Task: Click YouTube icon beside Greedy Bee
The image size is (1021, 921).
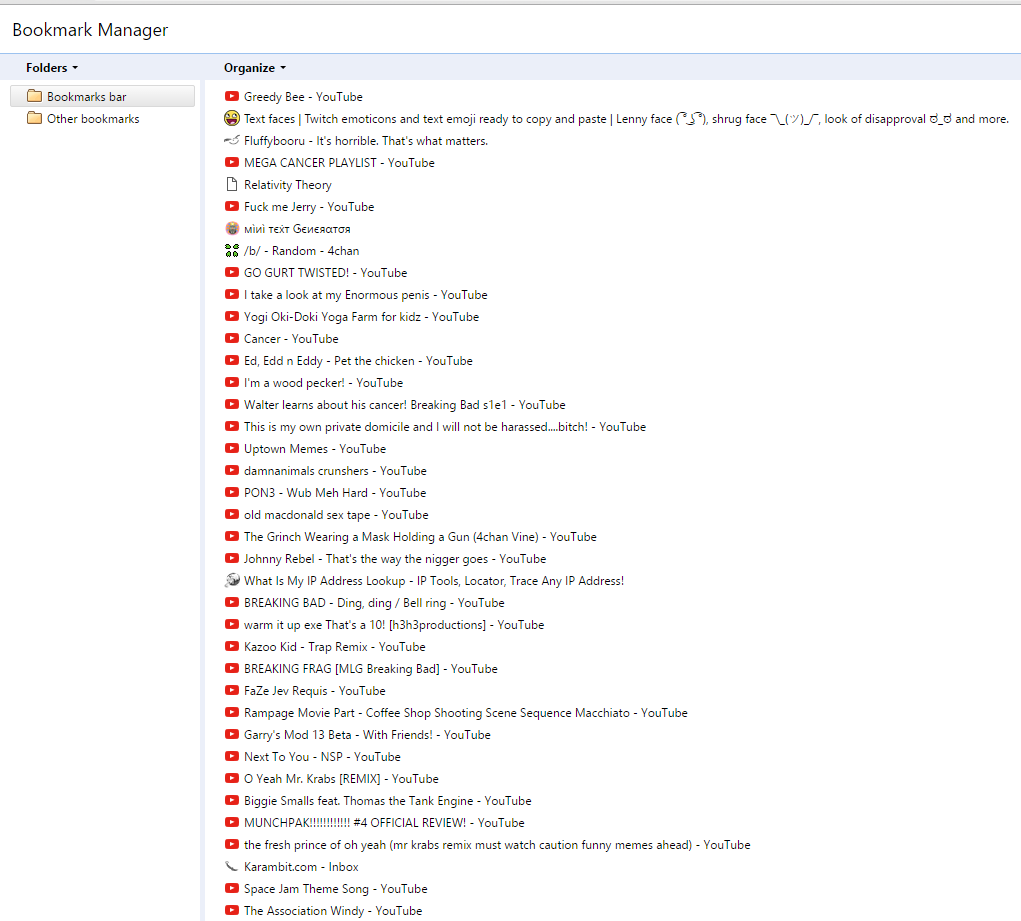Action: click(232, 96)
